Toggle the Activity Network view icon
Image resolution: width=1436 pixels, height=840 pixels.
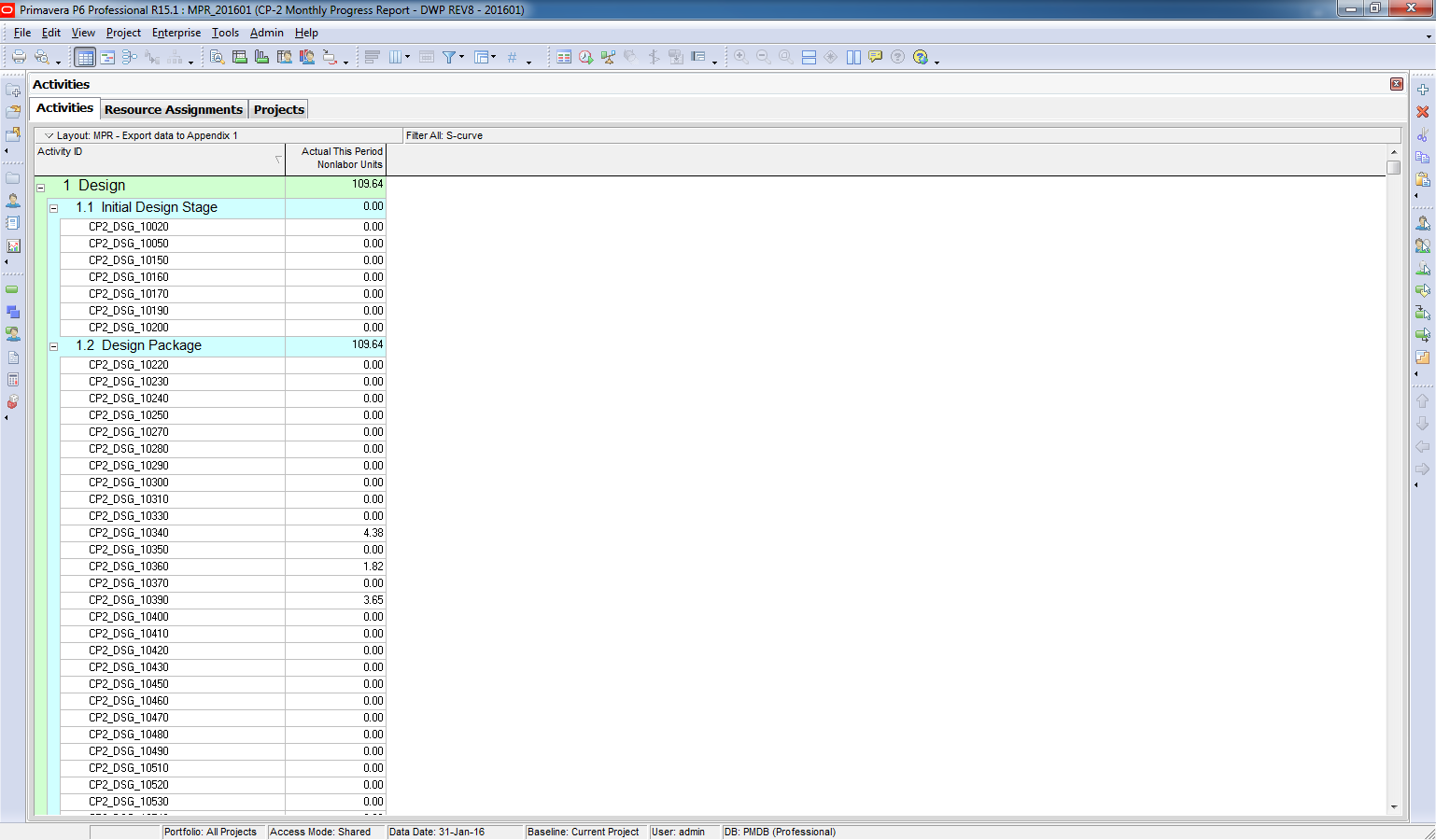[130, 57]
